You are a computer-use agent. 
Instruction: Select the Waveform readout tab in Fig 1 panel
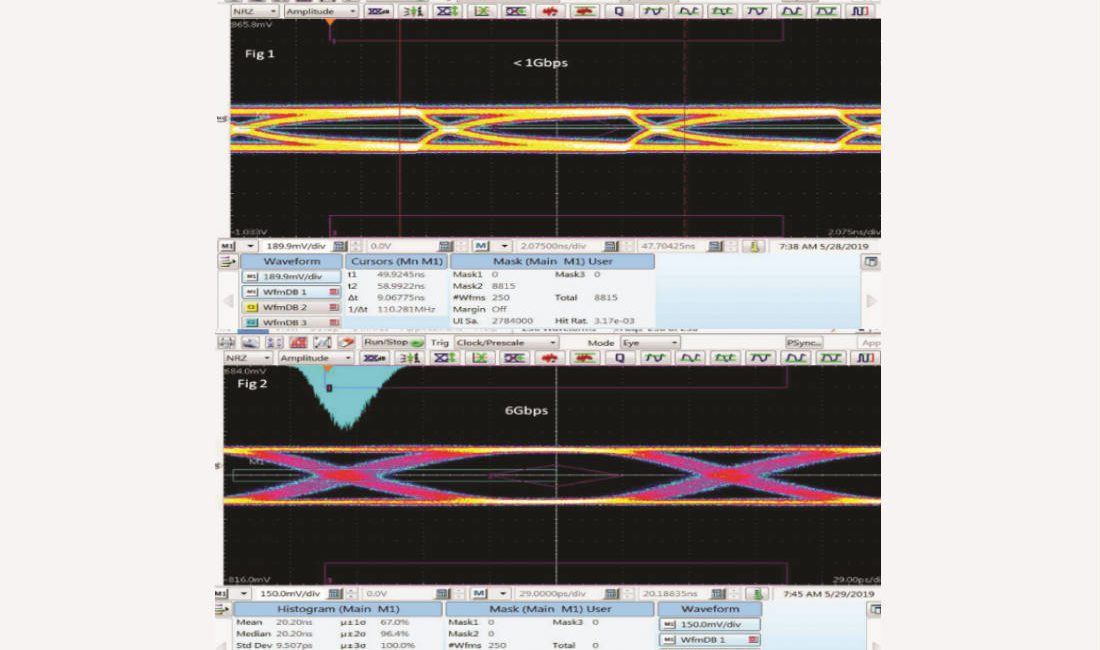292,261
